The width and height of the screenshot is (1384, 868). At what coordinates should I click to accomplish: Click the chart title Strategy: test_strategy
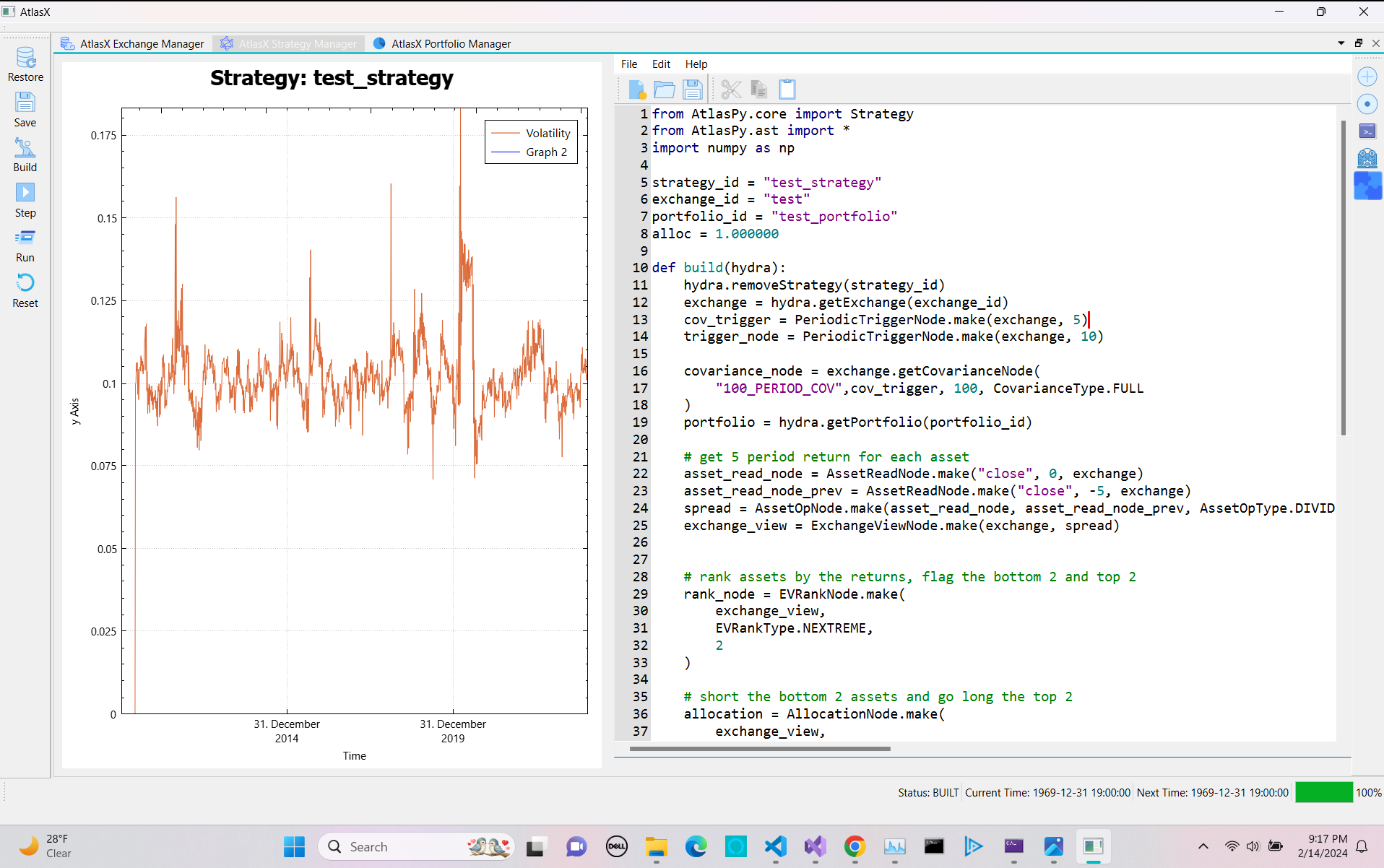point(332,78)
